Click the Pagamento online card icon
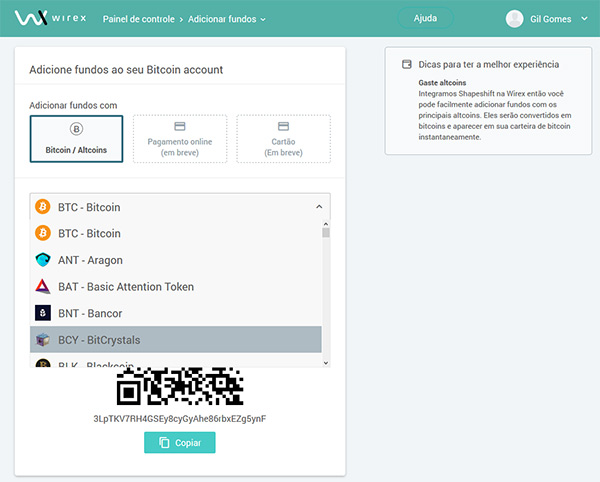600x482 pixels. tap(180, 126)
